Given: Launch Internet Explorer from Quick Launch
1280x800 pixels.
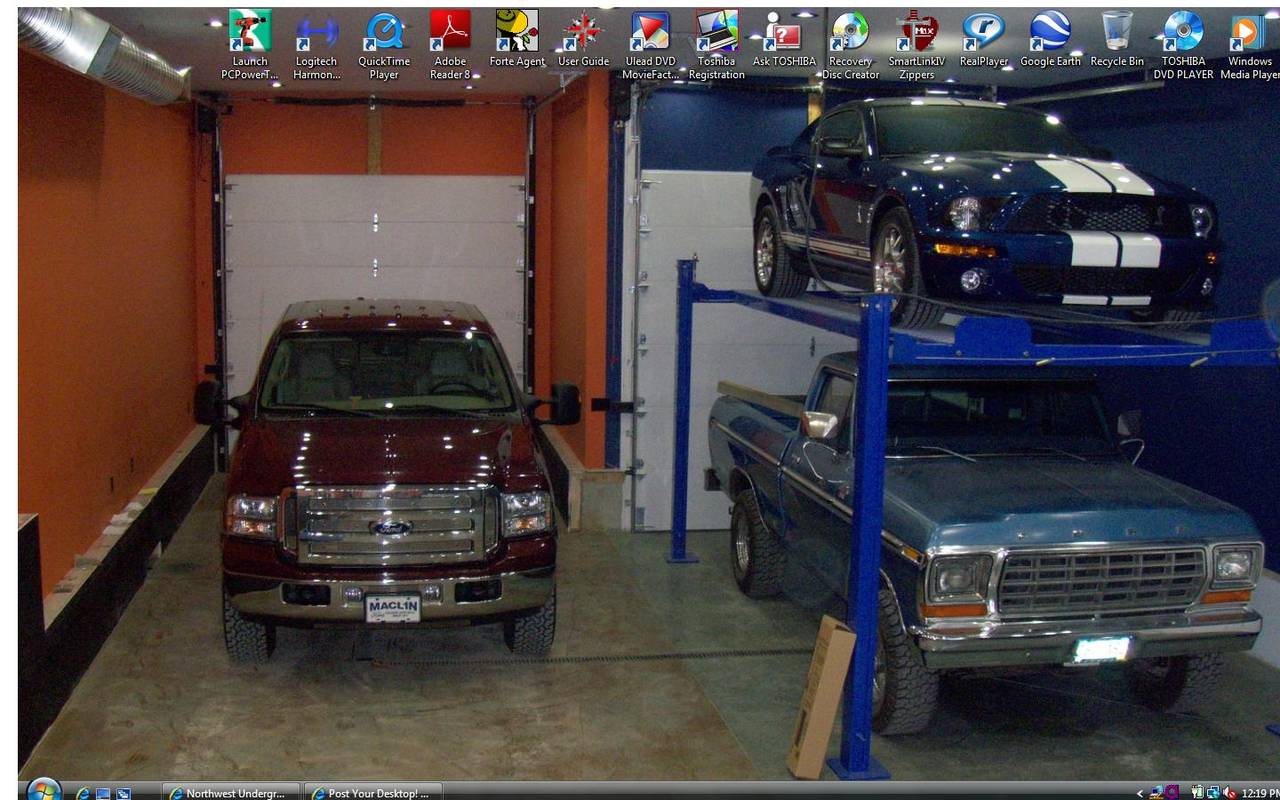Looking at the screenshot, I should [84, 793].
